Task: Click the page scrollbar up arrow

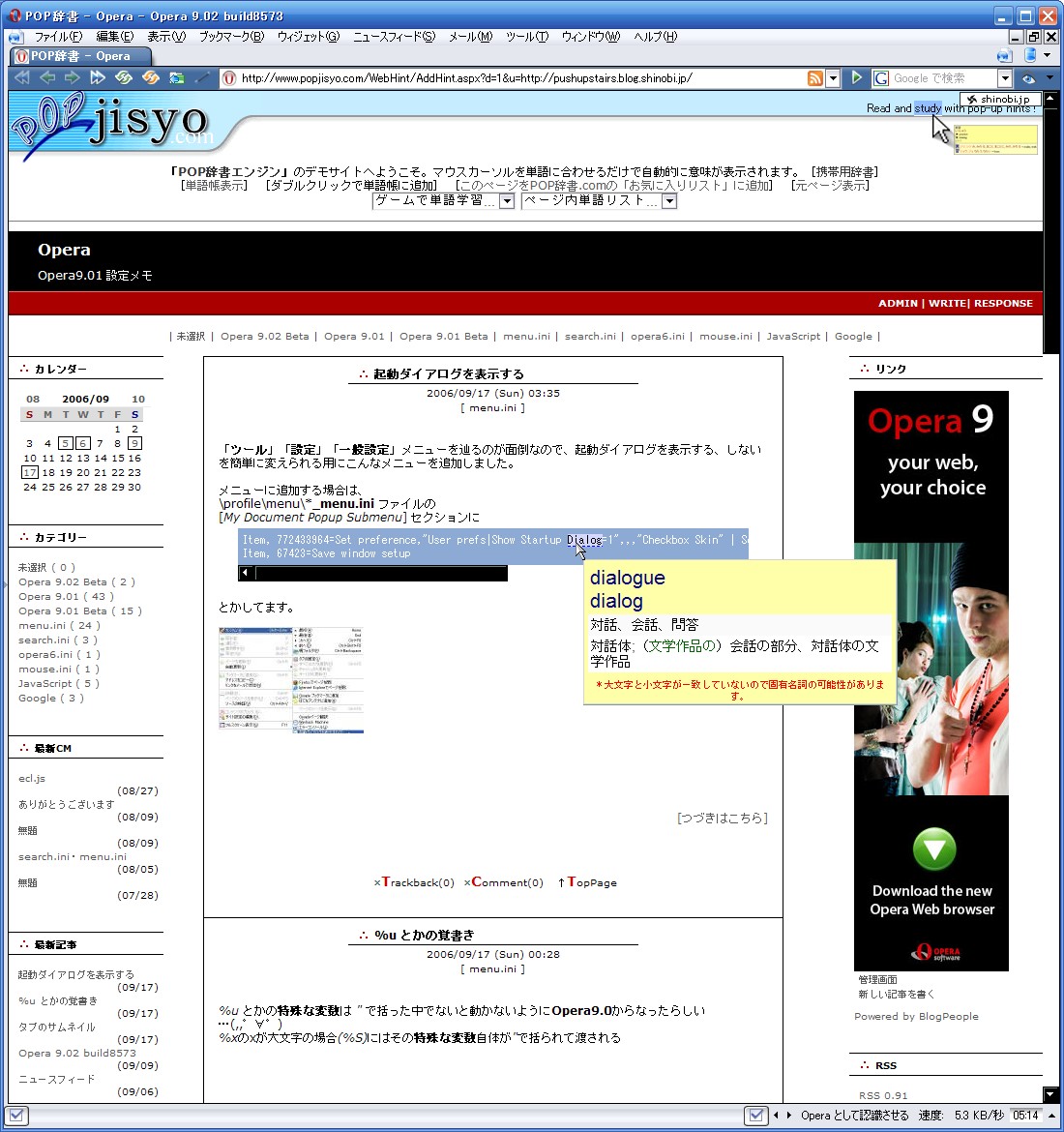Action: [x=1051, y=98]
